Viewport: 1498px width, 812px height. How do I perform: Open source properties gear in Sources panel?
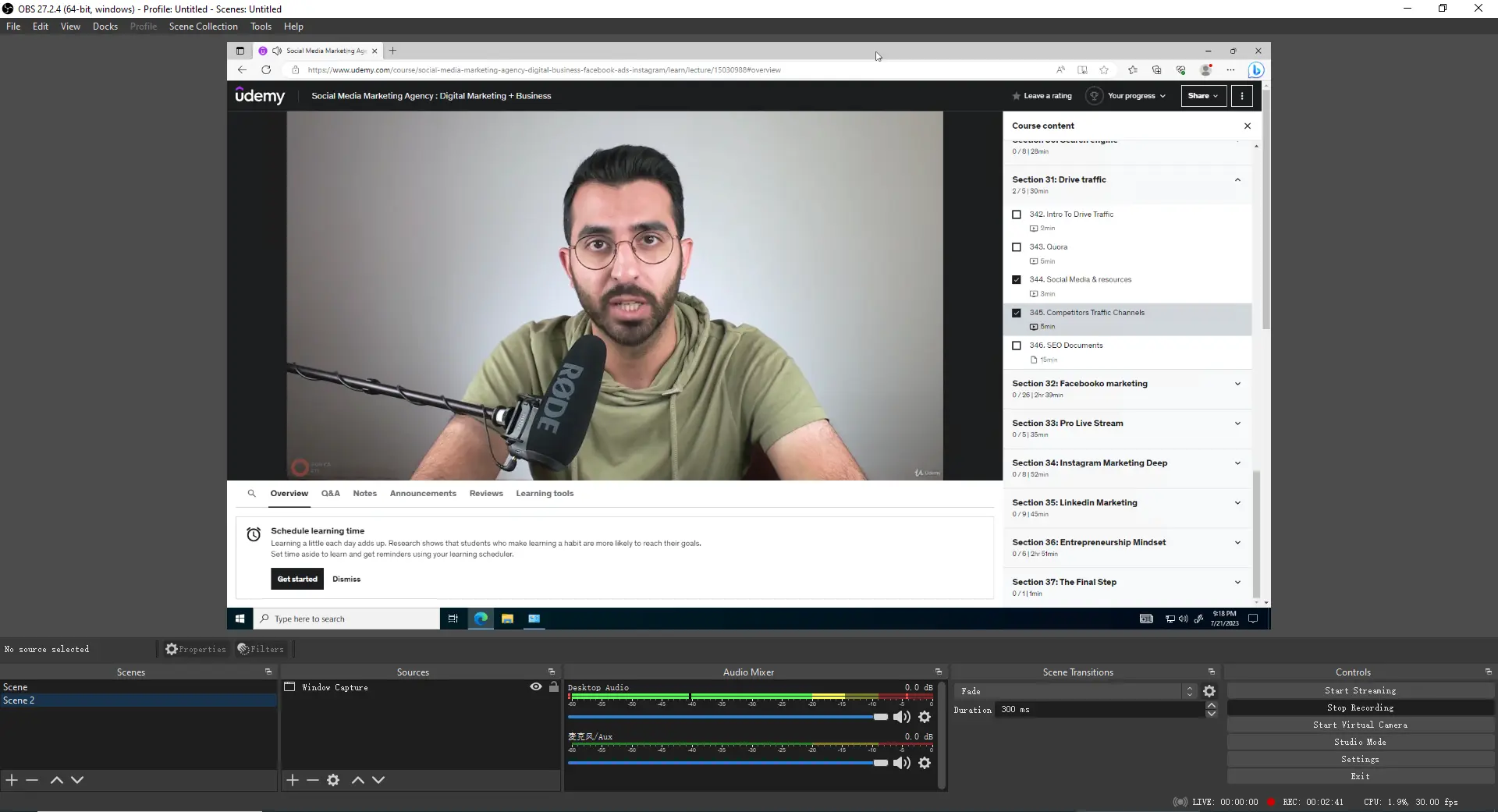pos(333,780)
